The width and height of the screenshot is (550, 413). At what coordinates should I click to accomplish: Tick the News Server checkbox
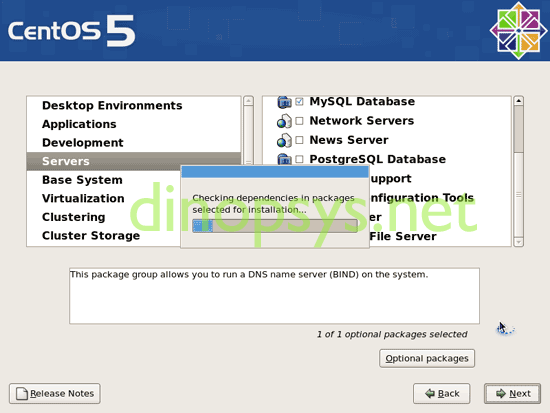coord(299,140)
